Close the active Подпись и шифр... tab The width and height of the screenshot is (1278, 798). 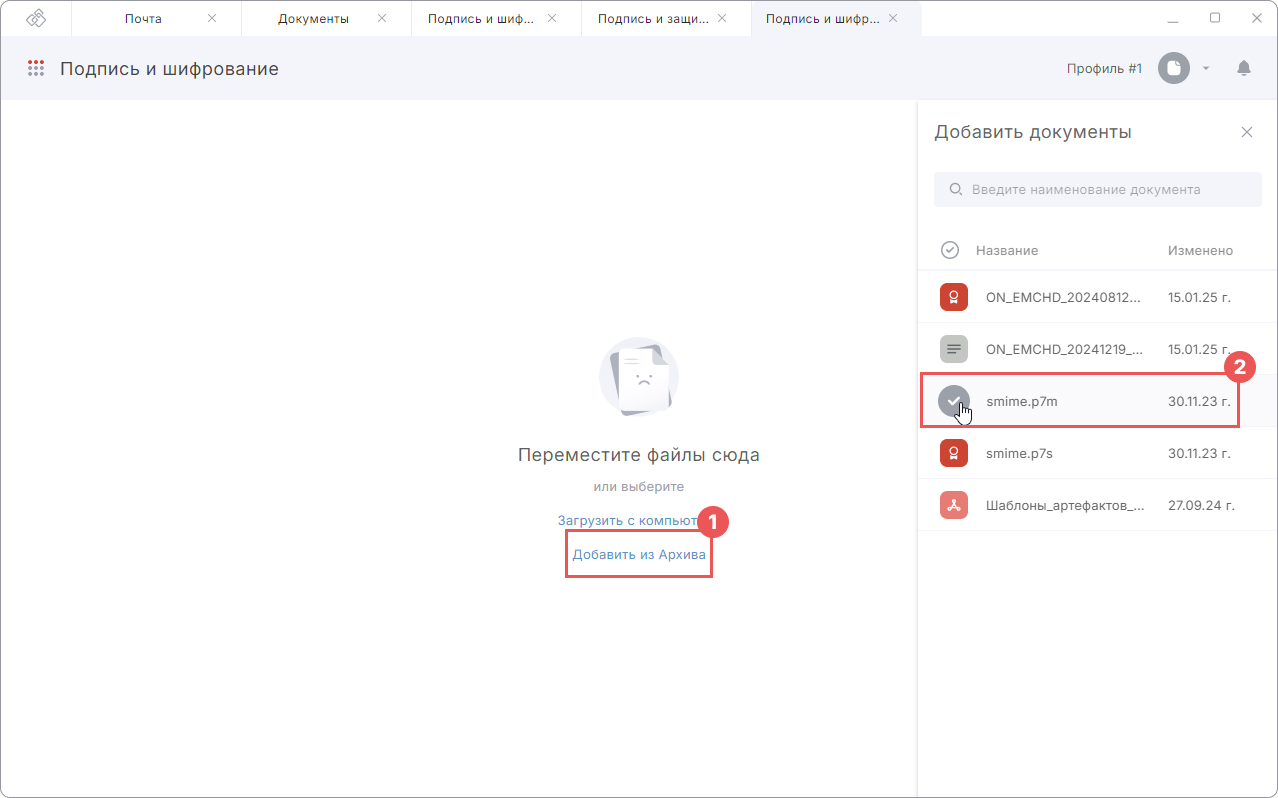[x=893, y=18]
